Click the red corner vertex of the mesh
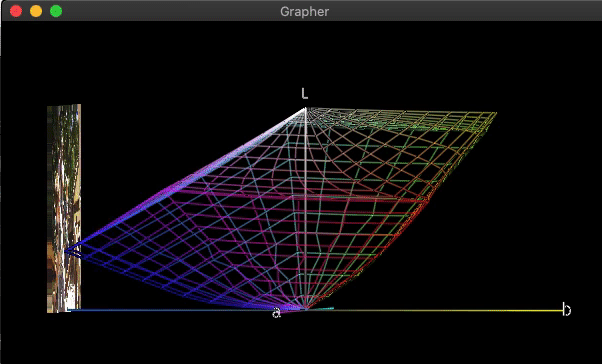 point(427,199)
